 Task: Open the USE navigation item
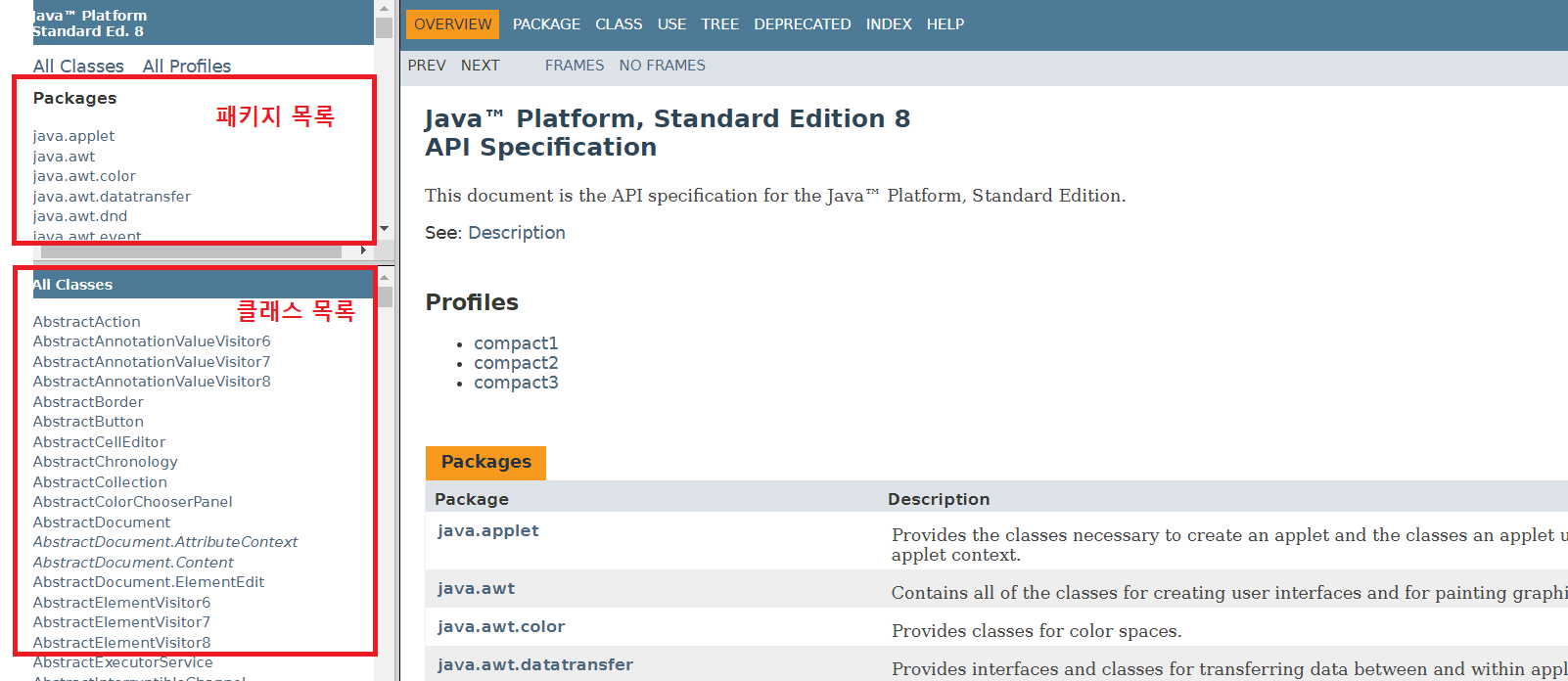[x=671, y=24]
